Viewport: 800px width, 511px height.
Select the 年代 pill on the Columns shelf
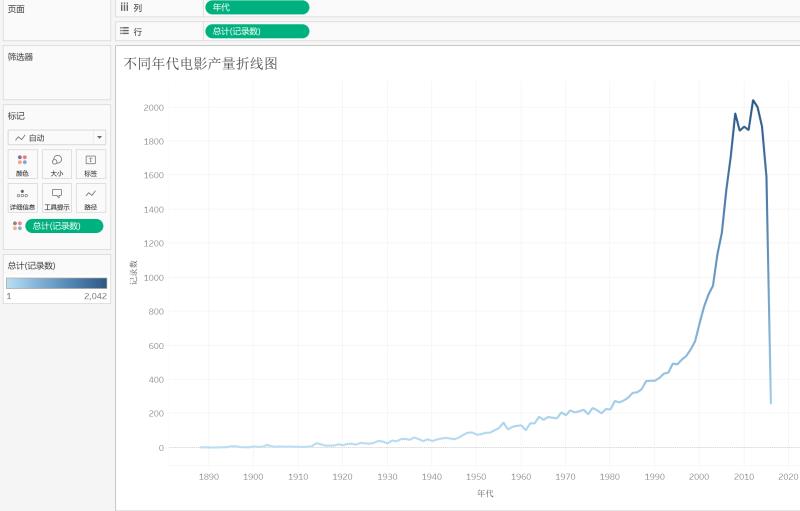[x=257, y=7]
